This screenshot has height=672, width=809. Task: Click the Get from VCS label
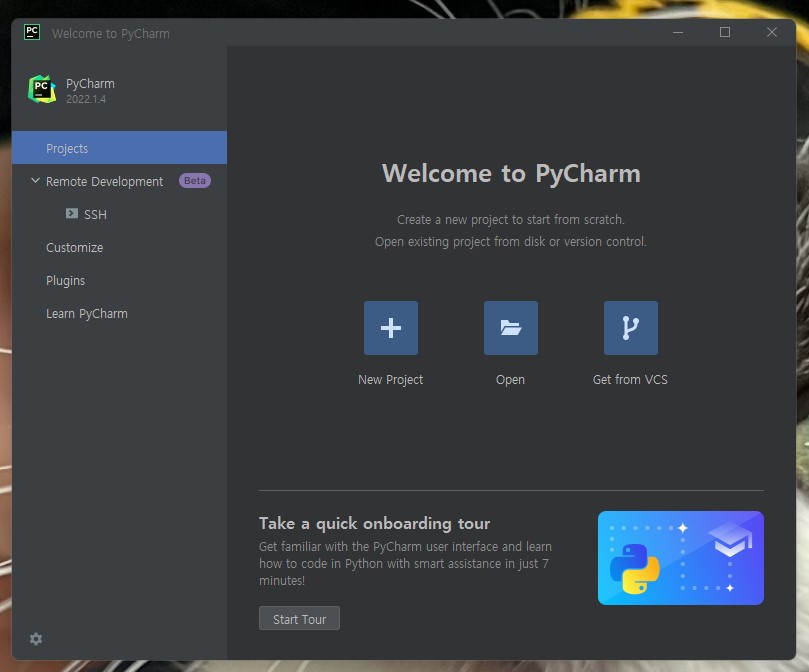[x=630, y=380]
